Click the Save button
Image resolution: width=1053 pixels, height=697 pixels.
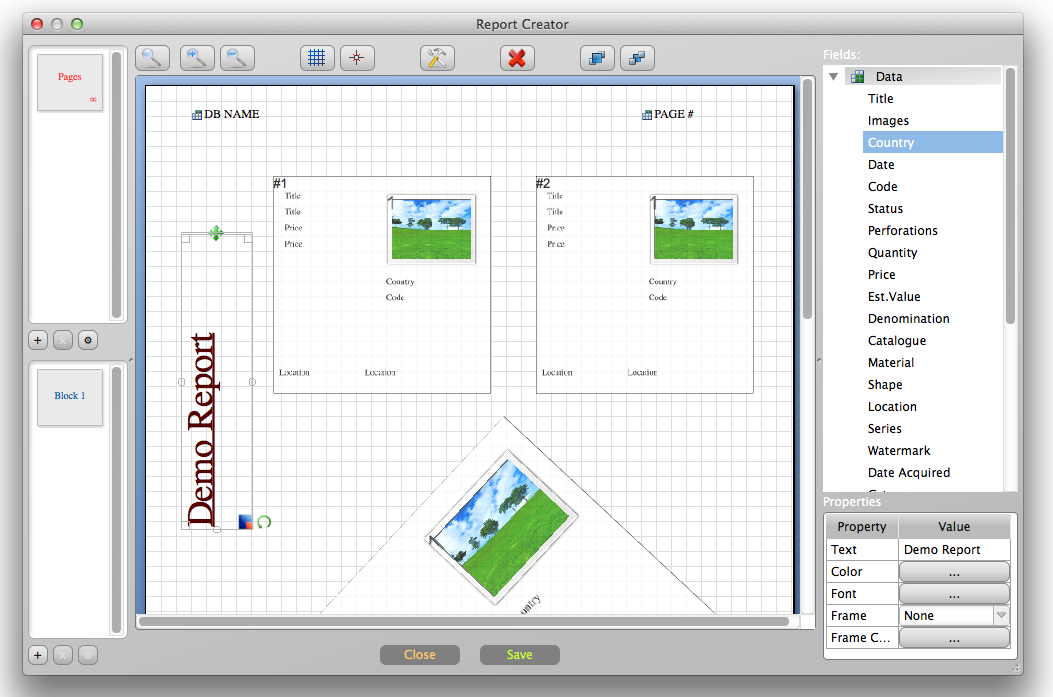point(520,655)
